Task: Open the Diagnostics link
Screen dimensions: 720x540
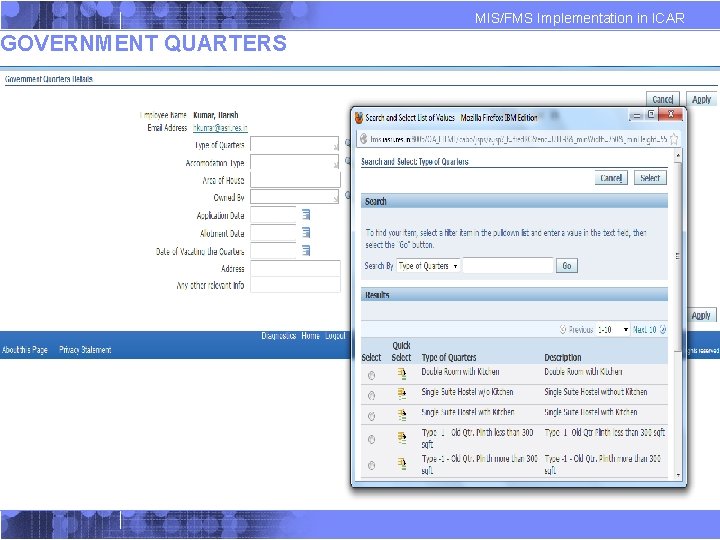Action: (279, 336)
